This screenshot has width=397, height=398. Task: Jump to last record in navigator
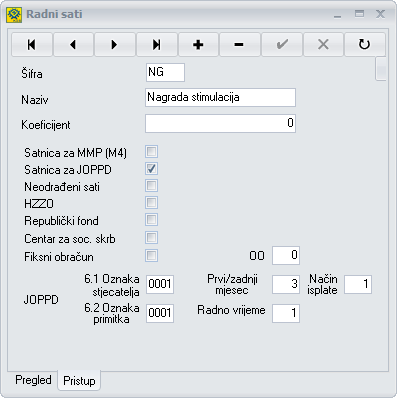coord(157,44)
